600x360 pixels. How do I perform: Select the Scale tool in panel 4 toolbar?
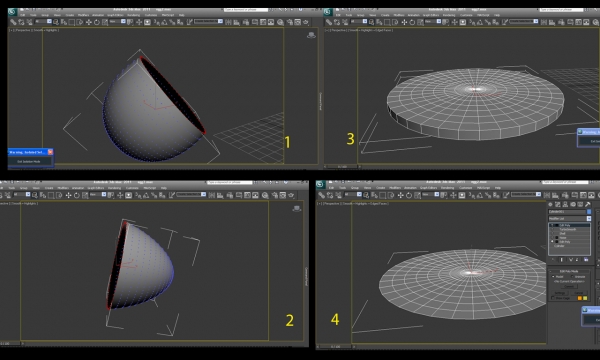[417, 195]
